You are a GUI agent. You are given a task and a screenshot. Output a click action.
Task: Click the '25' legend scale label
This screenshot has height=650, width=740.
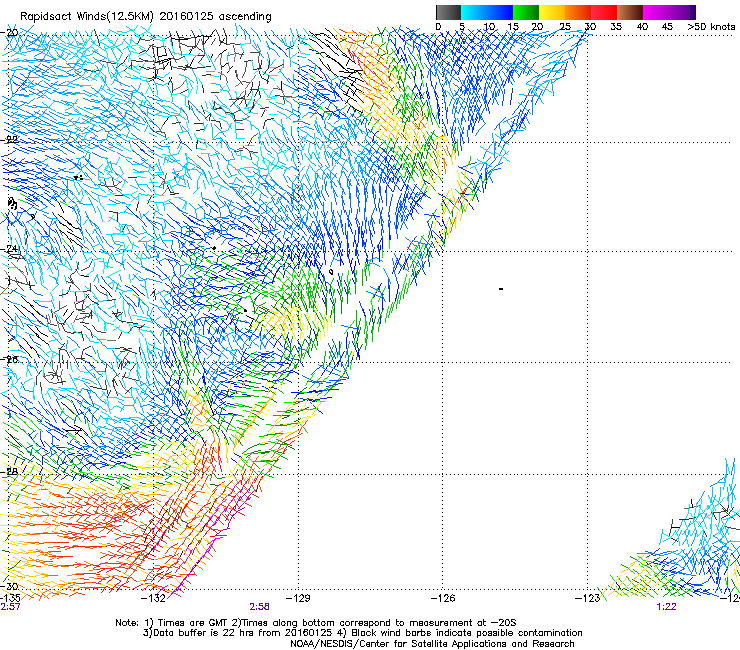pos(565,27)
